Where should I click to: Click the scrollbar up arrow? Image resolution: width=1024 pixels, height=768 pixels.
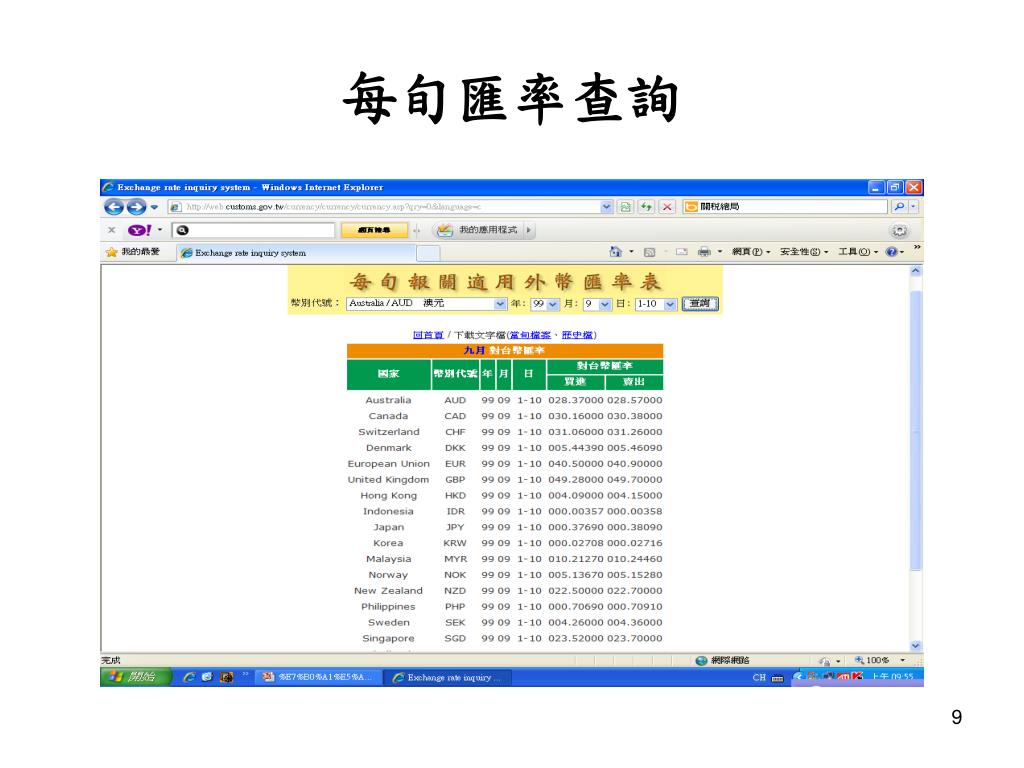[916, 271]
